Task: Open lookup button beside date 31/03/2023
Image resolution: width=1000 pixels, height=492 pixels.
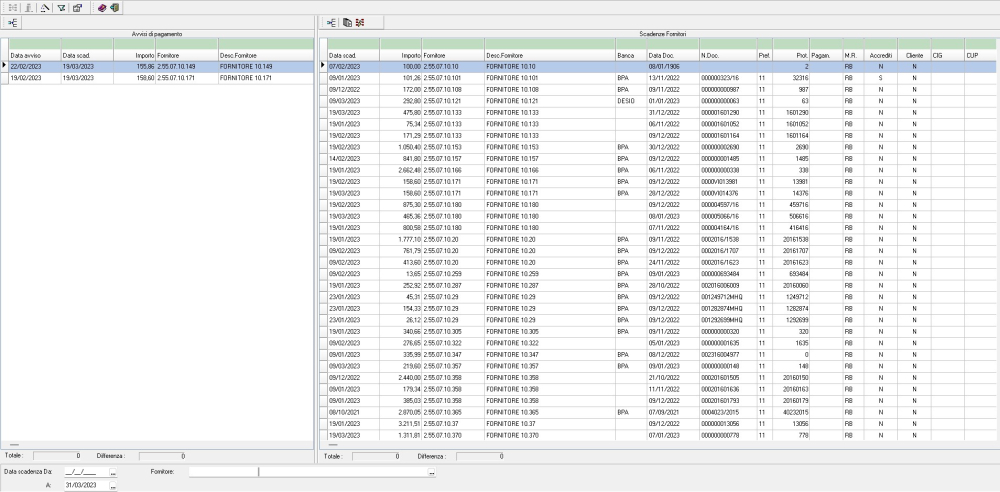Action: coord(113,485)
